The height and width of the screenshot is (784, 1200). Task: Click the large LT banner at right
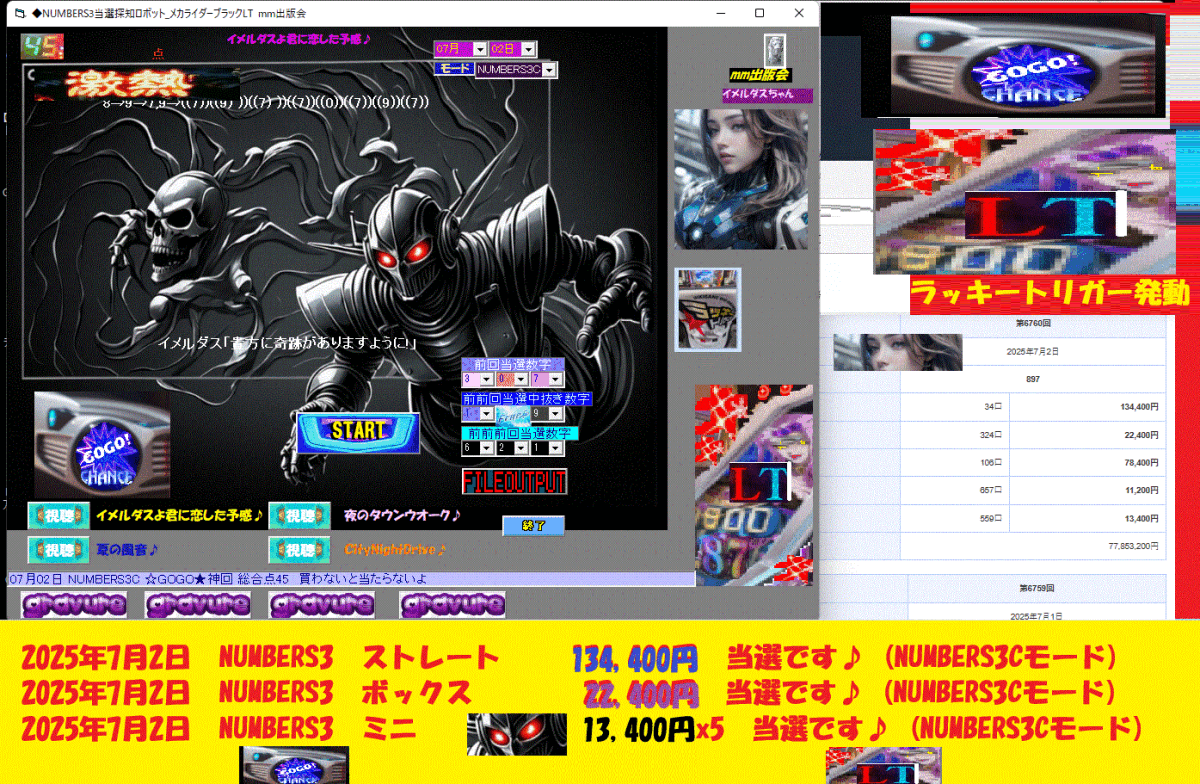point(1023,202)
